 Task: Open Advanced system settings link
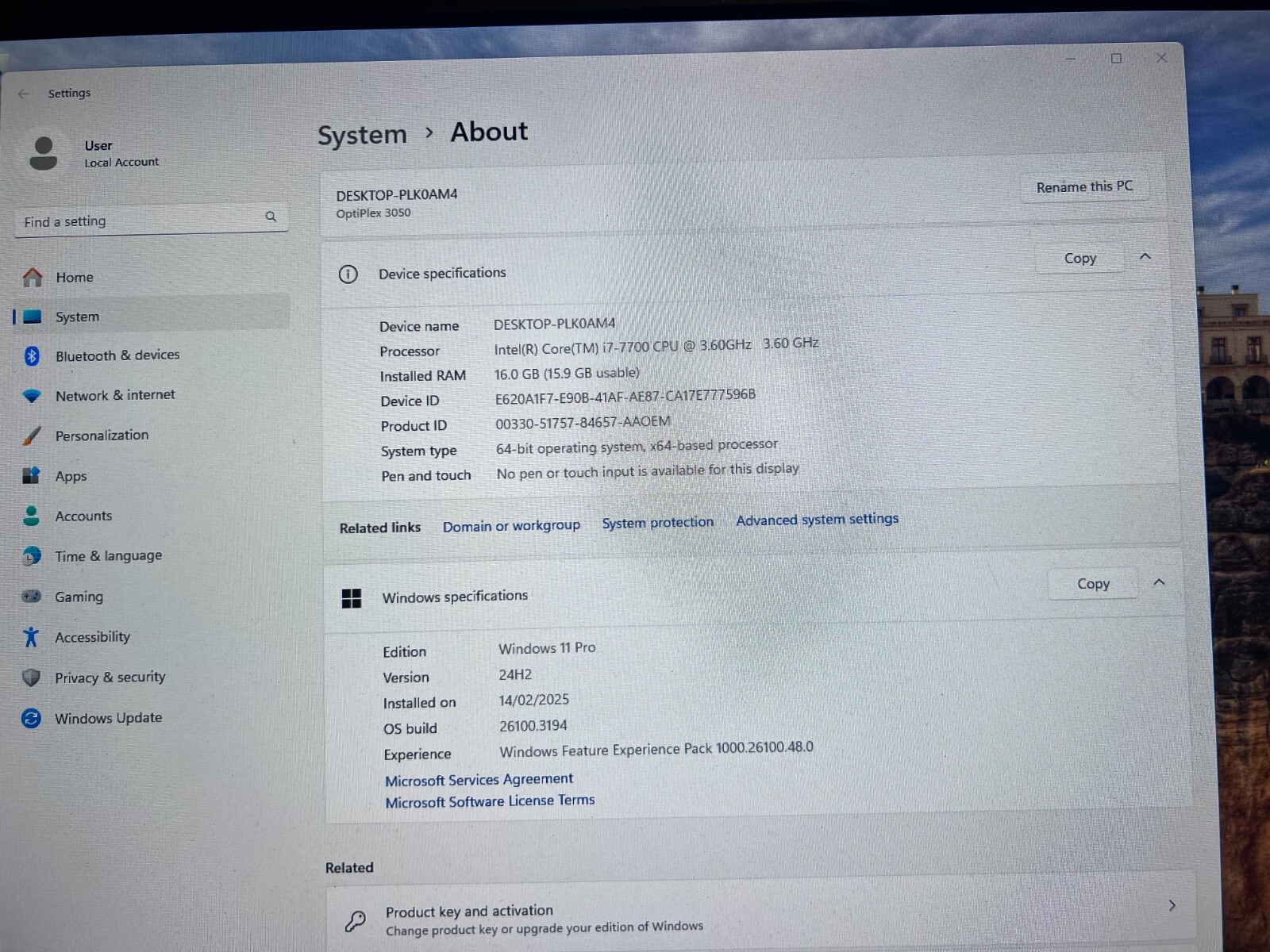[x=817, y=520]
